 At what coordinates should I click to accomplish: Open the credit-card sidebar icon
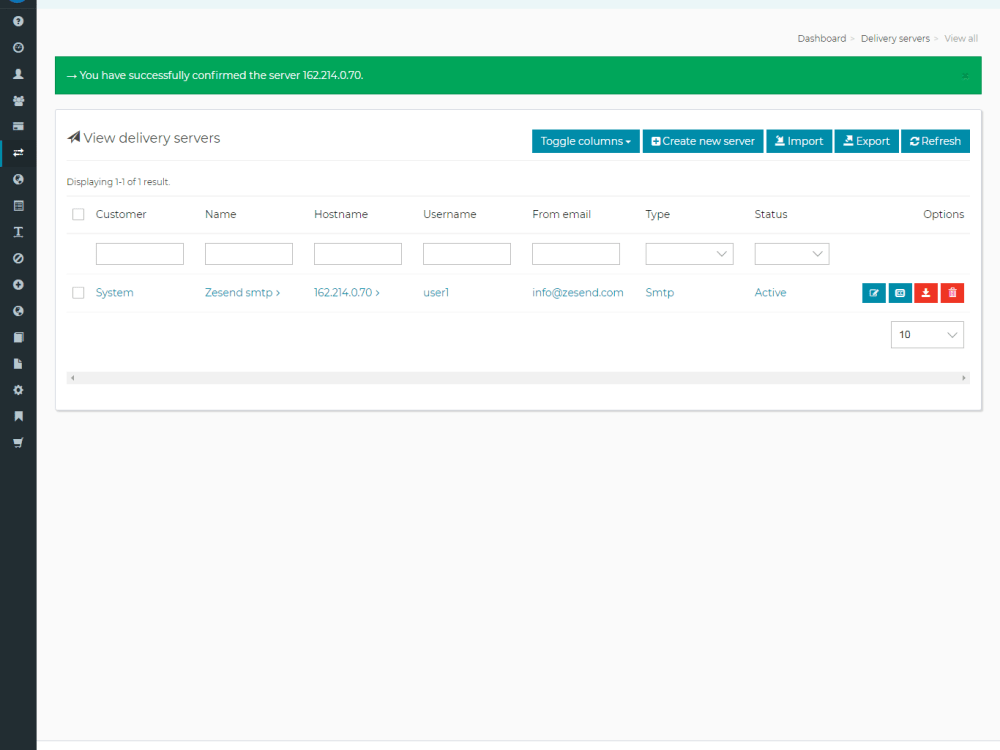(x=18, y=126)
